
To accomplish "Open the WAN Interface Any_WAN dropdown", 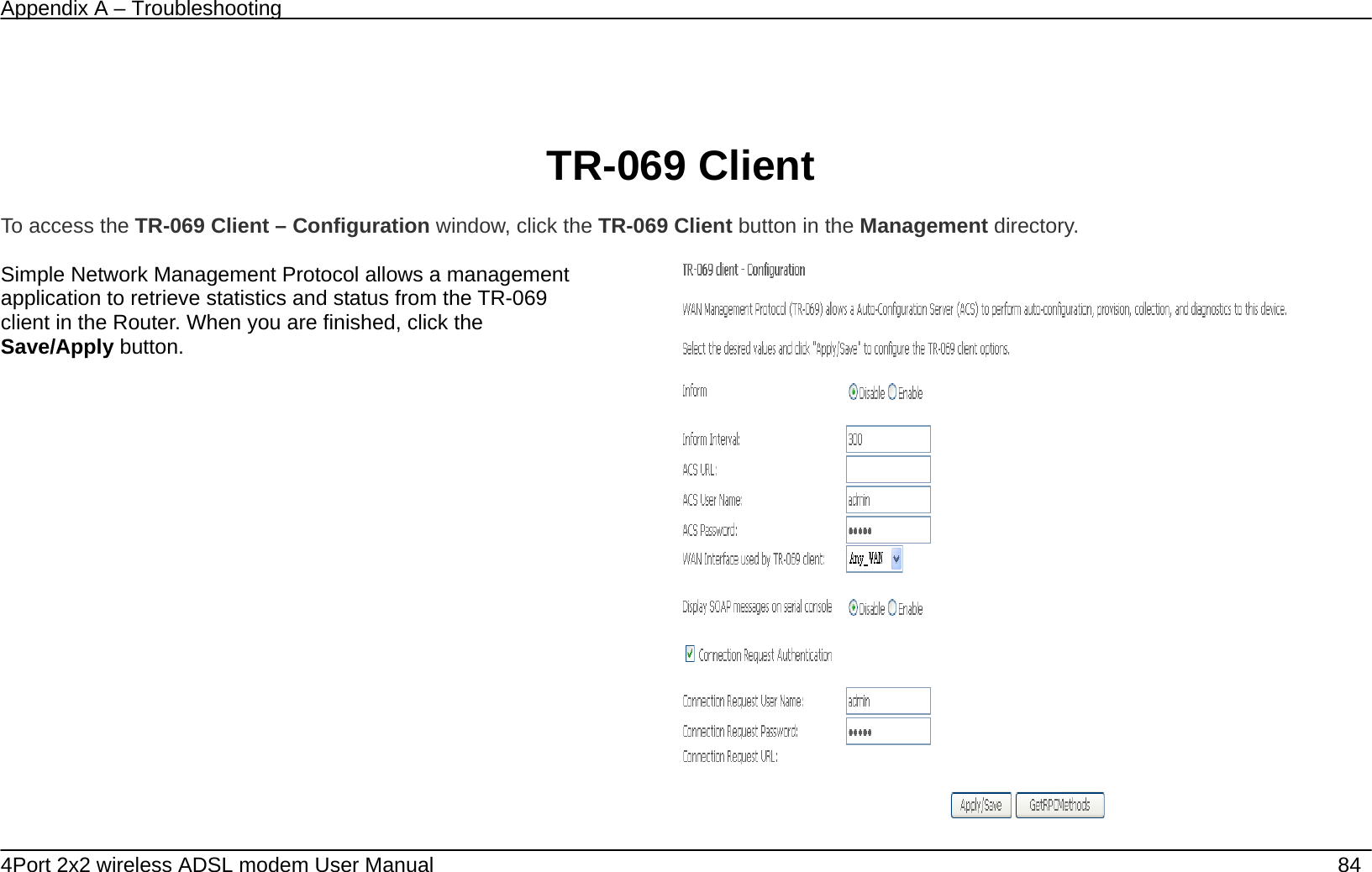I will 875,559.
